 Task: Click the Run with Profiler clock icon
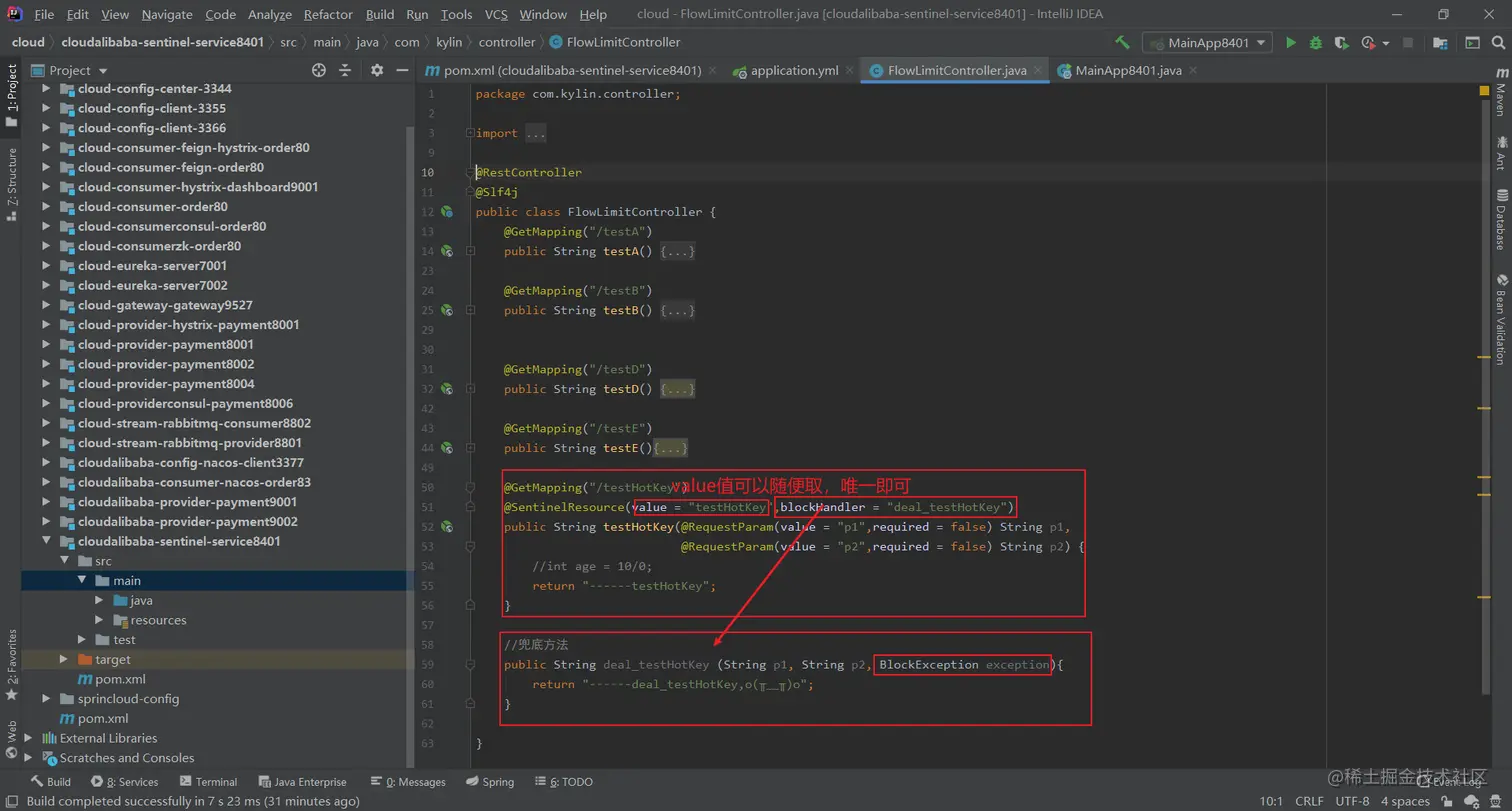(x=1367, y=42)
